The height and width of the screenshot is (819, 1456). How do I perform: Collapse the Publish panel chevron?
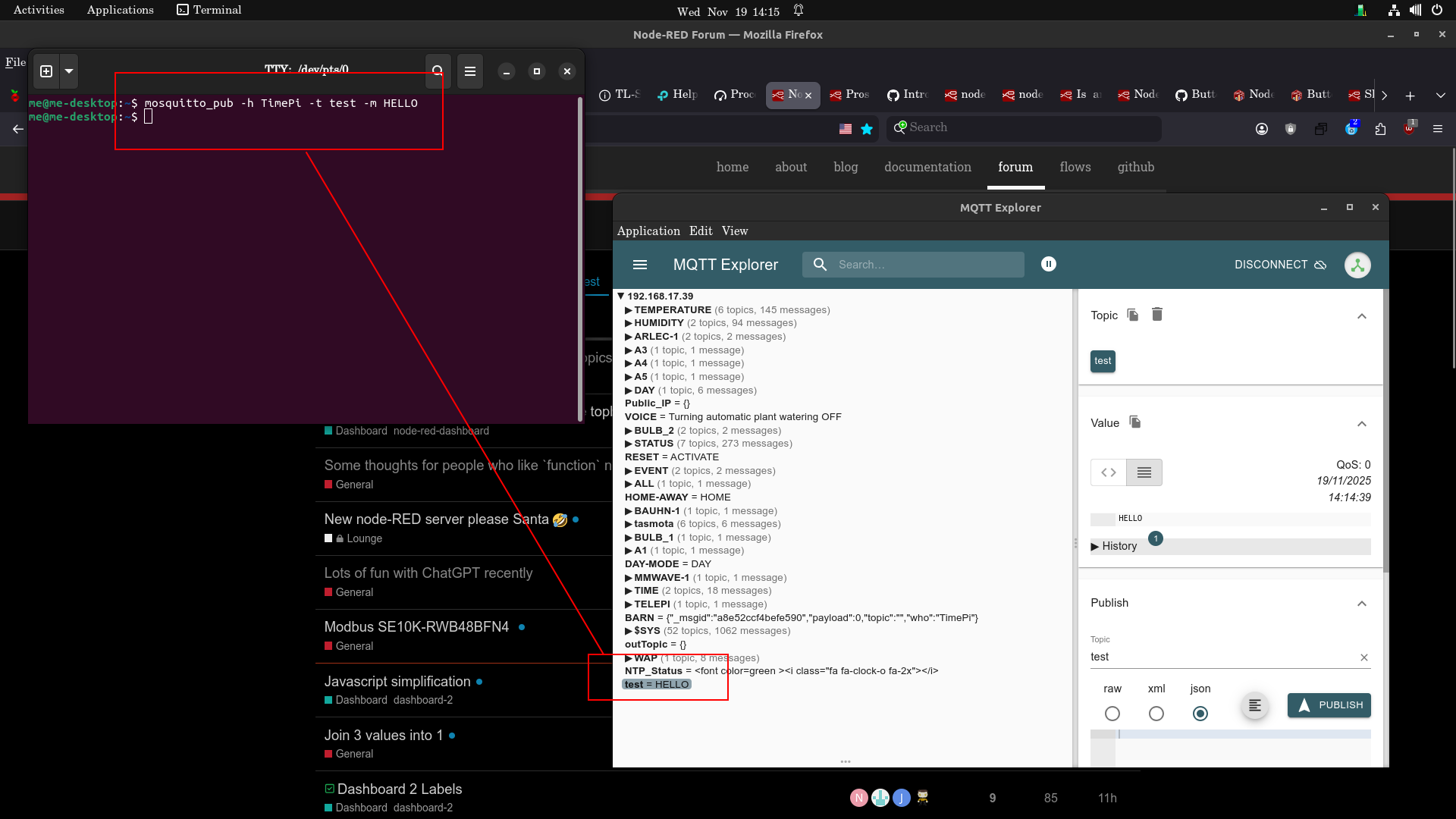(x=1361, y=604)
